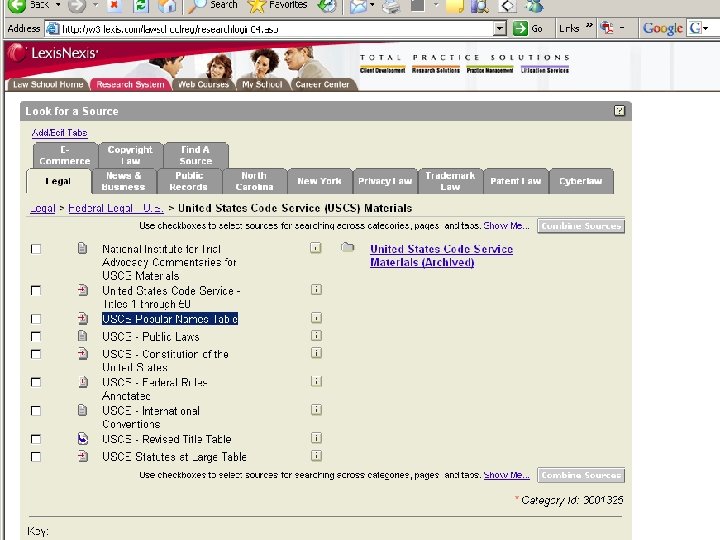The height and width of the screenshot is (540, 720).
Task: Click TOC icon beside USCS Statutes at Large
Action: coord(83,456)
